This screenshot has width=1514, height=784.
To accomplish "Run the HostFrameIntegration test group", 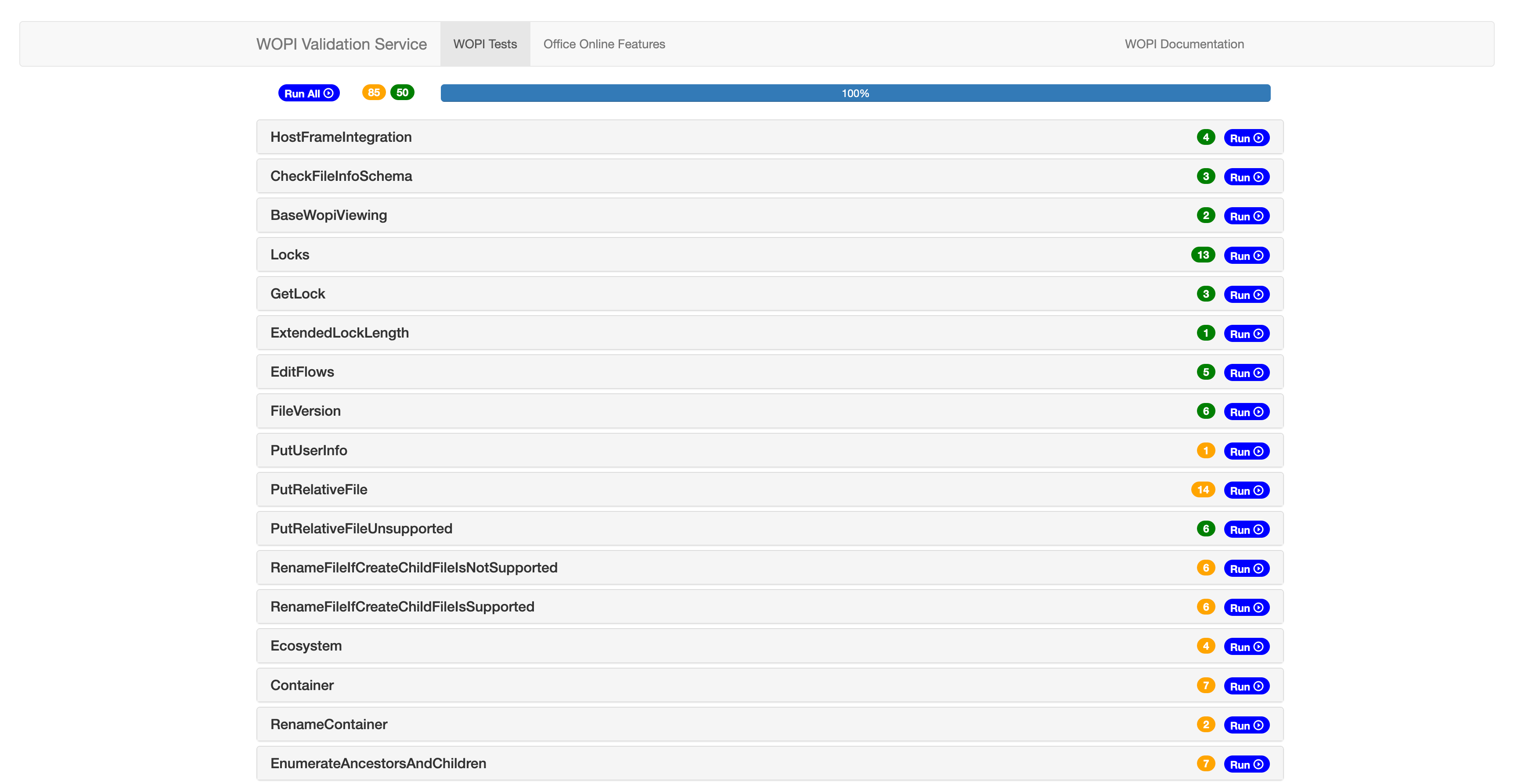I will pyautogui.click(x=1246, y=137).
